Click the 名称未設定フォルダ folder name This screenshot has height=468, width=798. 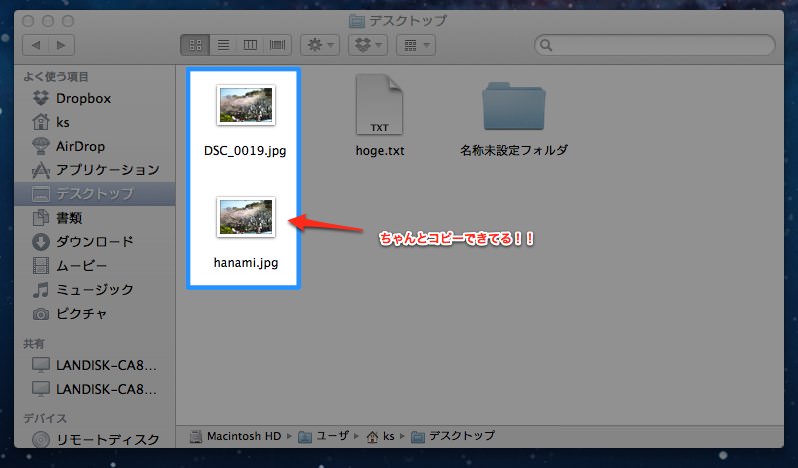514,151
